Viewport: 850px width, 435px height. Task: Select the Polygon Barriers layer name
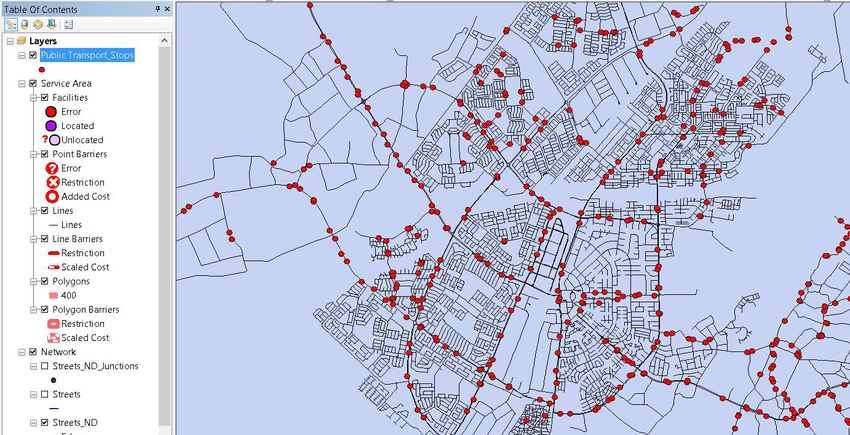click(x=85, y=310)
